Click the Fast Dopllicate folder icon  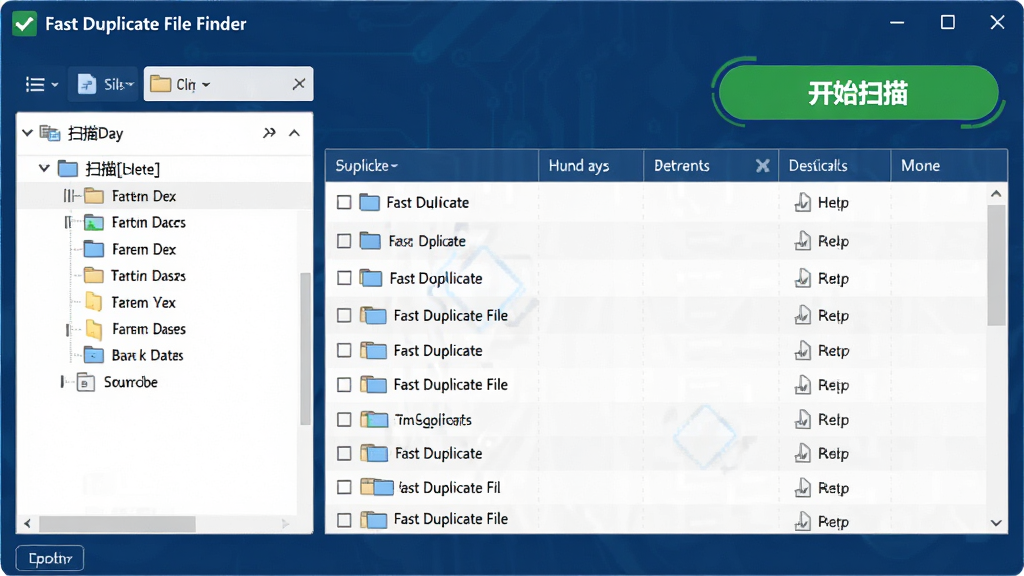click(x=371, y=278)
